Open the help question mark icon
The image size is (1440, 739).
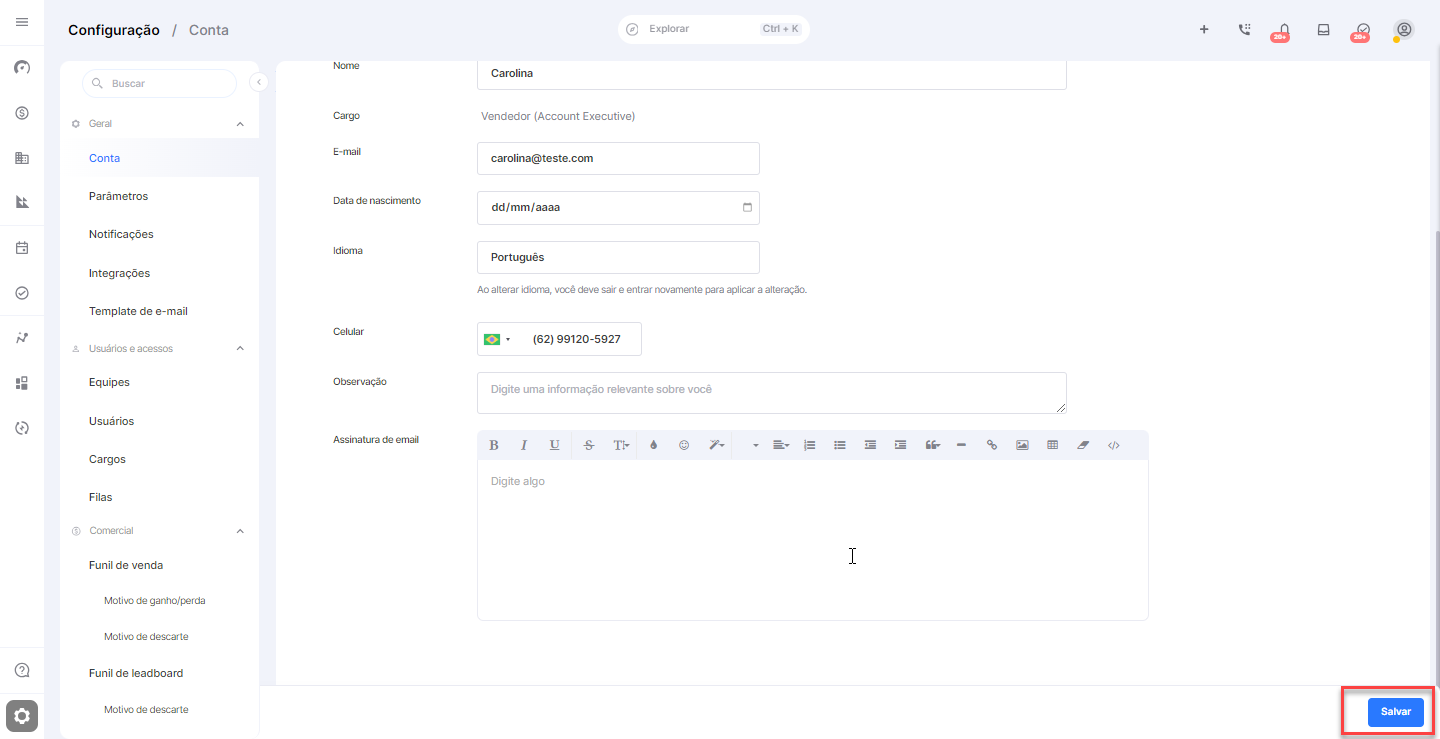tap(22, 670)
